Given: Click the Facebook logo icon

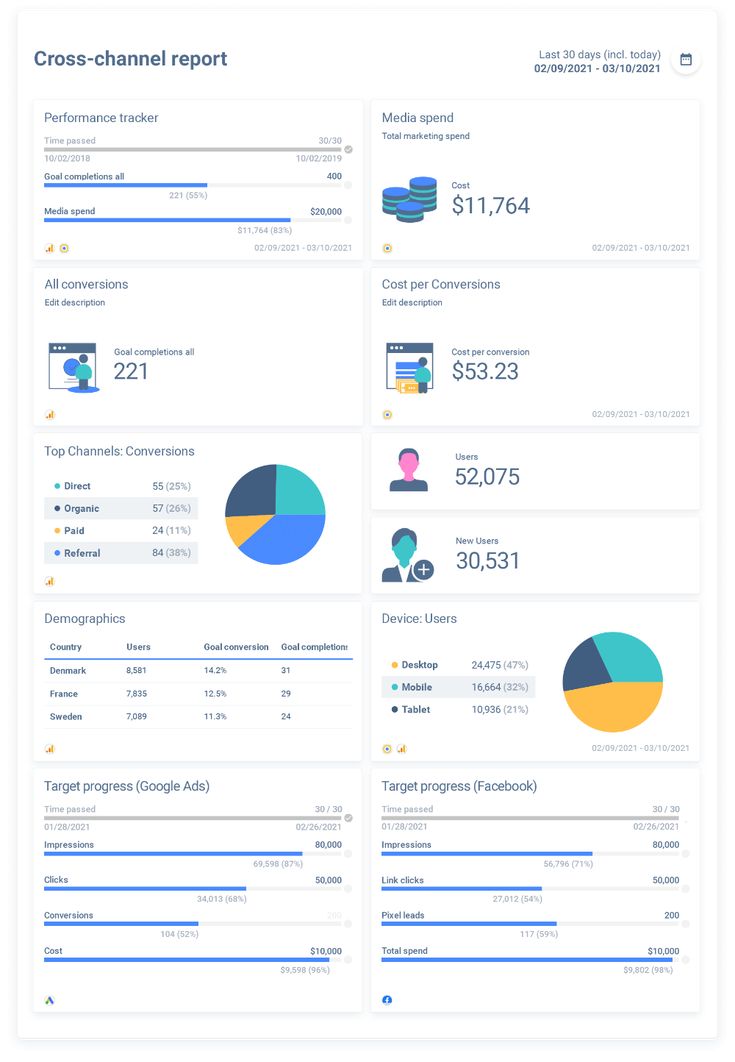Looking at the screenshot, I should point(387,999).
